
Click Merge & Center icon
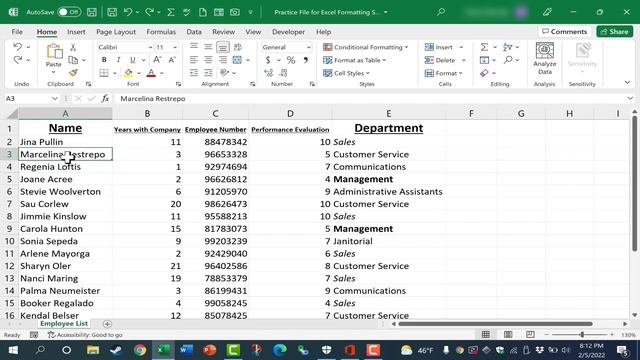pyautogui.click(x=237, y=60)
